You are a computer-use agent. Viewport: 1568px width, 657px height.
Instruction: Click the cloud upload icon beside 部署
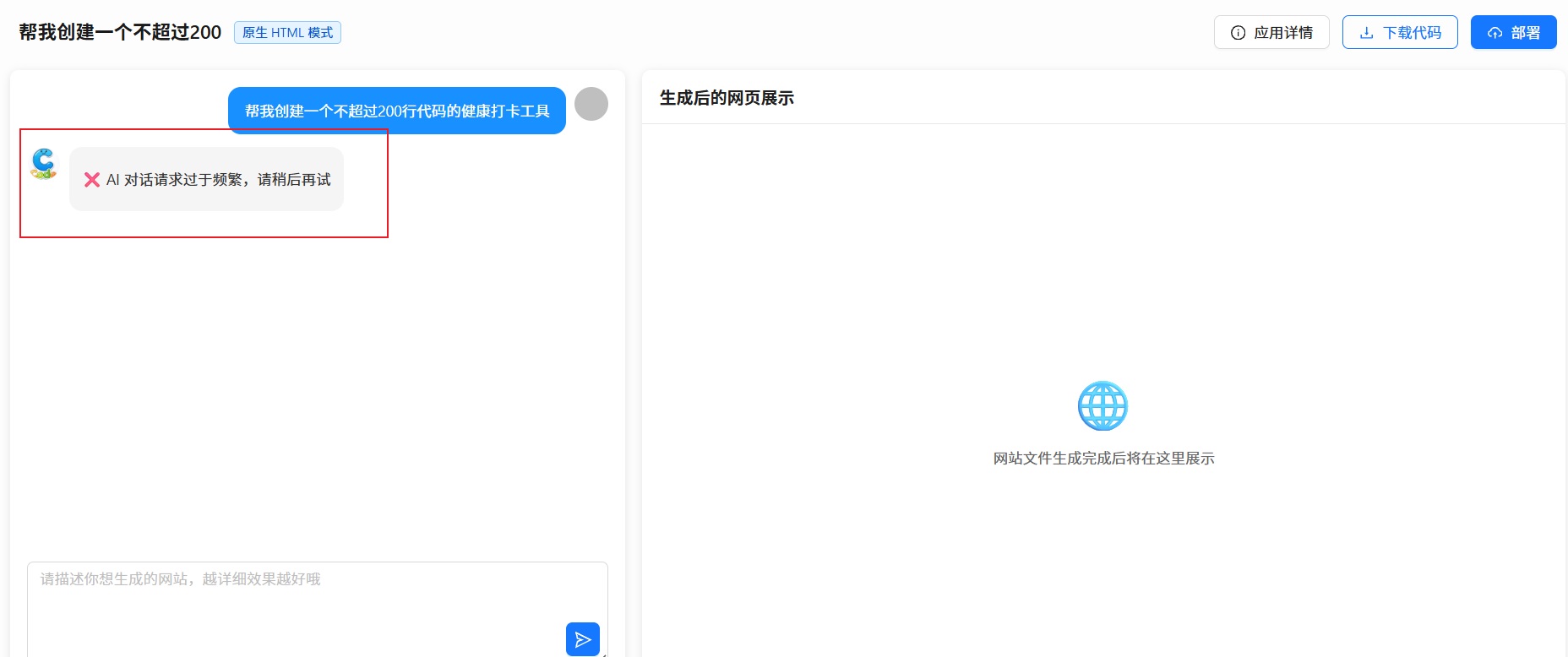[x=1494, y=33]
